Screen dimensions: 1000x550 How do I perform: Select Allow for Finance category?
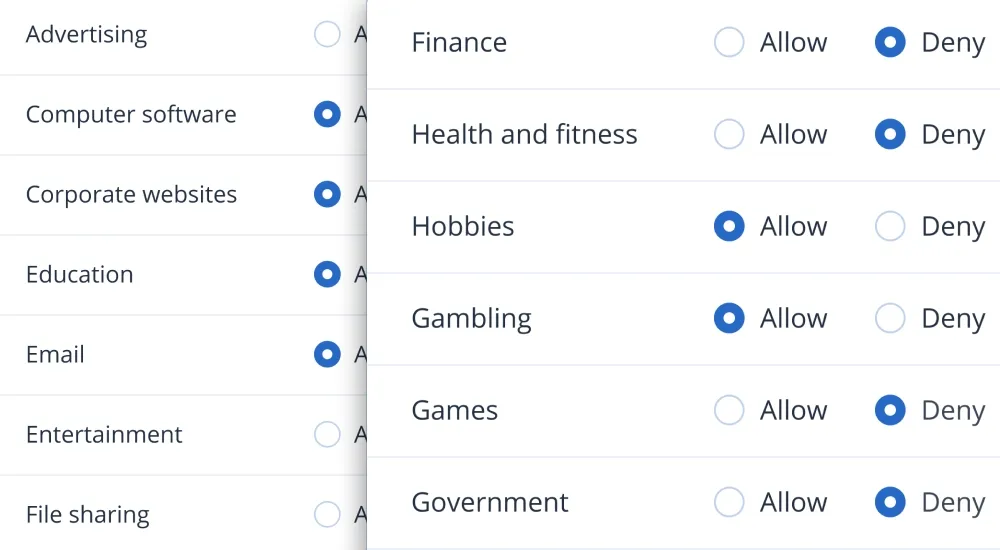click(x=729, y=42)
